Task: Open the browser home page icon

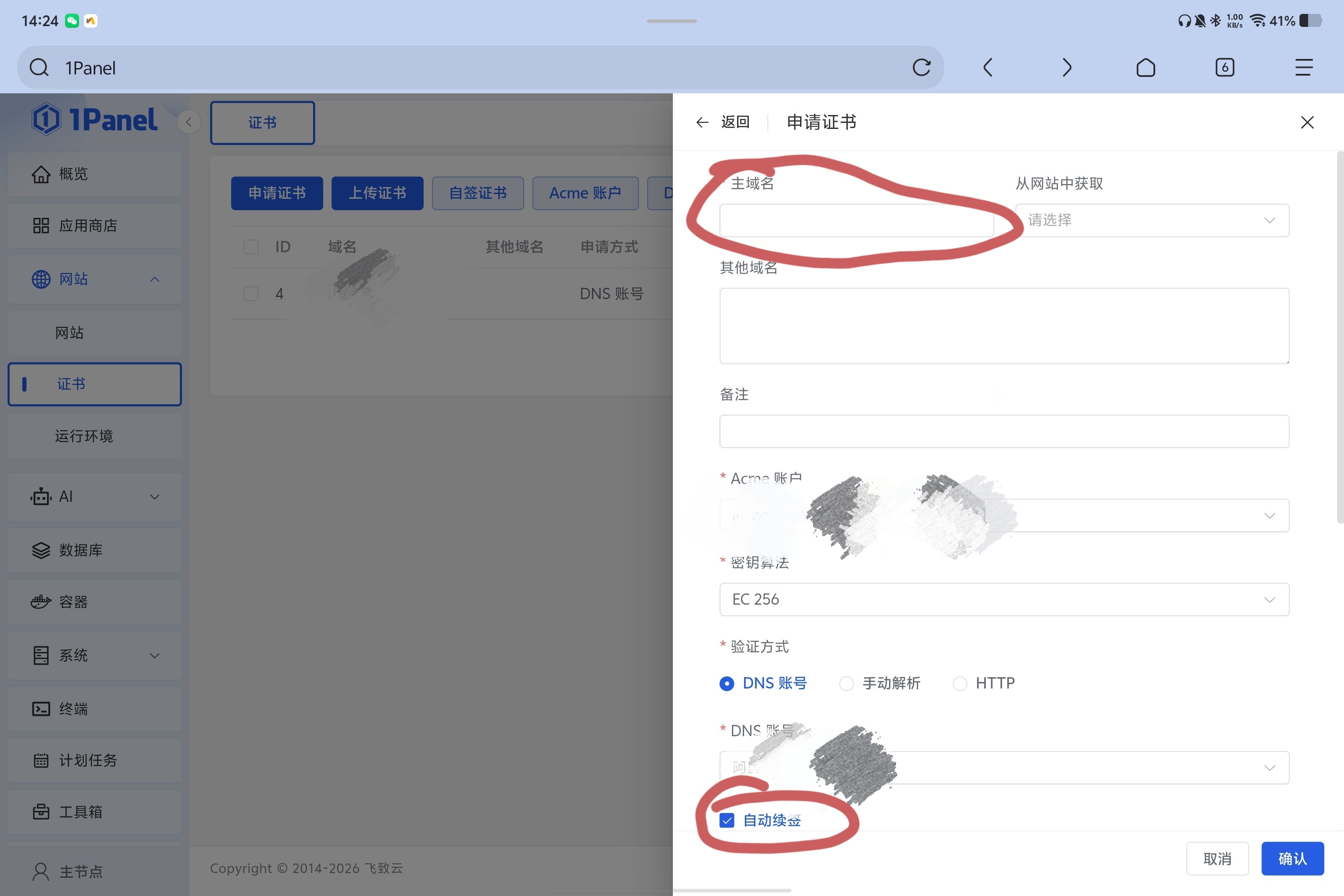Action: pos(1145,67)
